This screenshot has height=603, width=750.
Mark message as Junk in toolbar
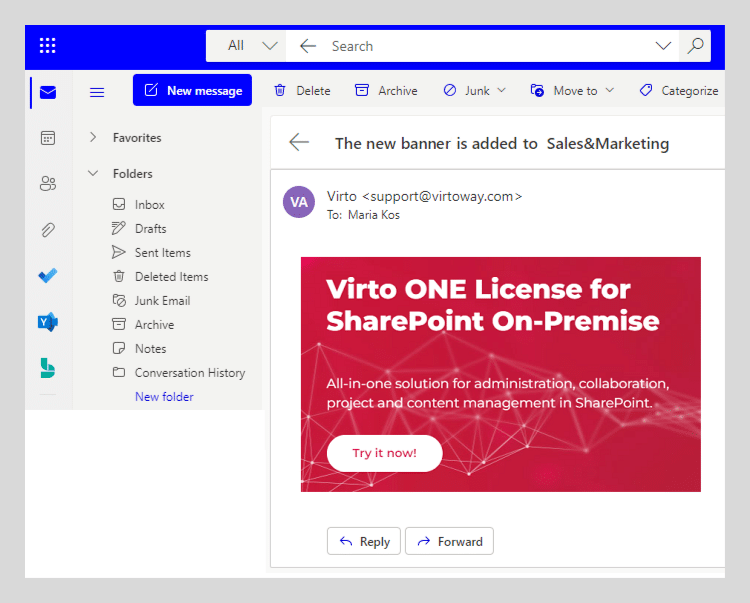pos(466,90)
